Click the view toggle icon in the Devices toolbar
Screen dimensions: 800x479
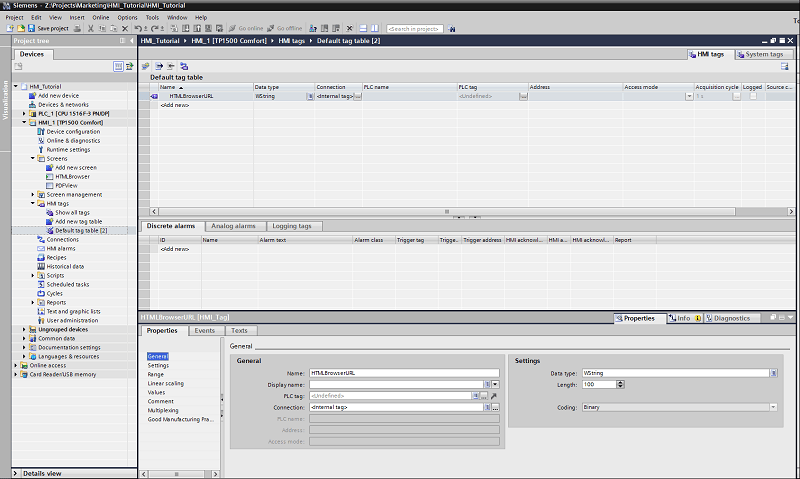[x=118, y=66]
